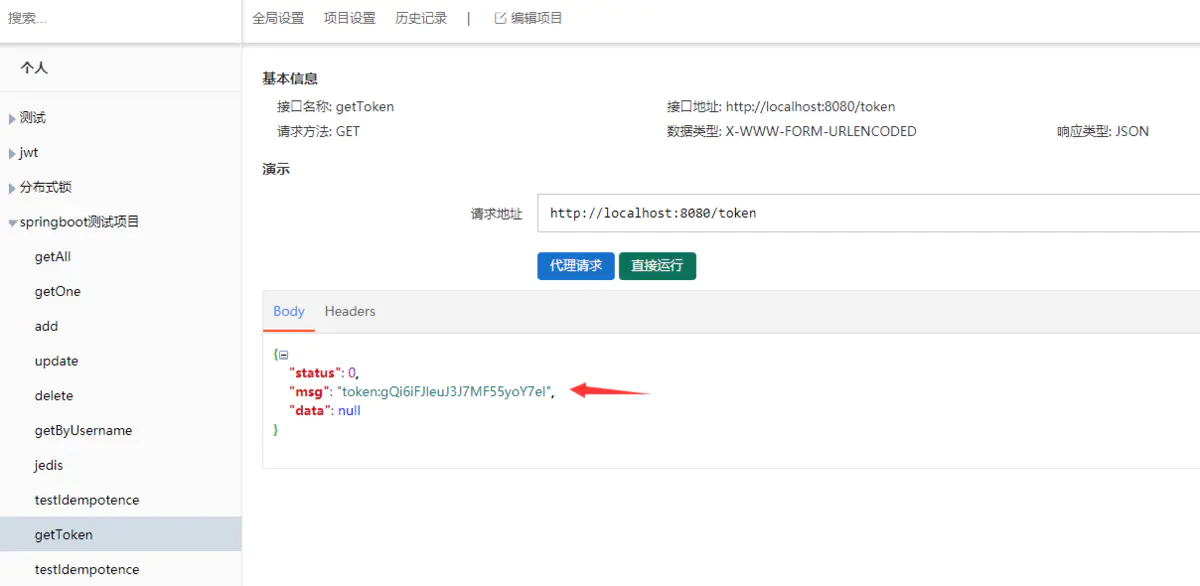The image size is (1200, 586).
Task: Click the blue 代理请求 button
Action: point(575,265)
